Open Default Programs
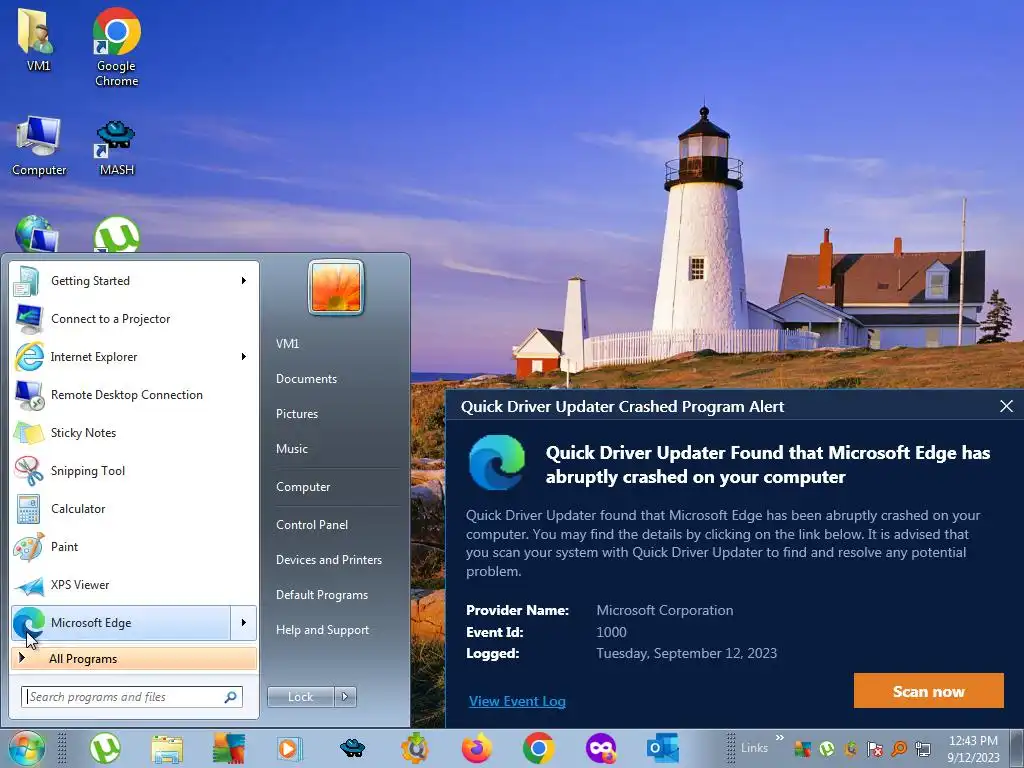This screenshot has height=768, width=1024. coord(322,595)
